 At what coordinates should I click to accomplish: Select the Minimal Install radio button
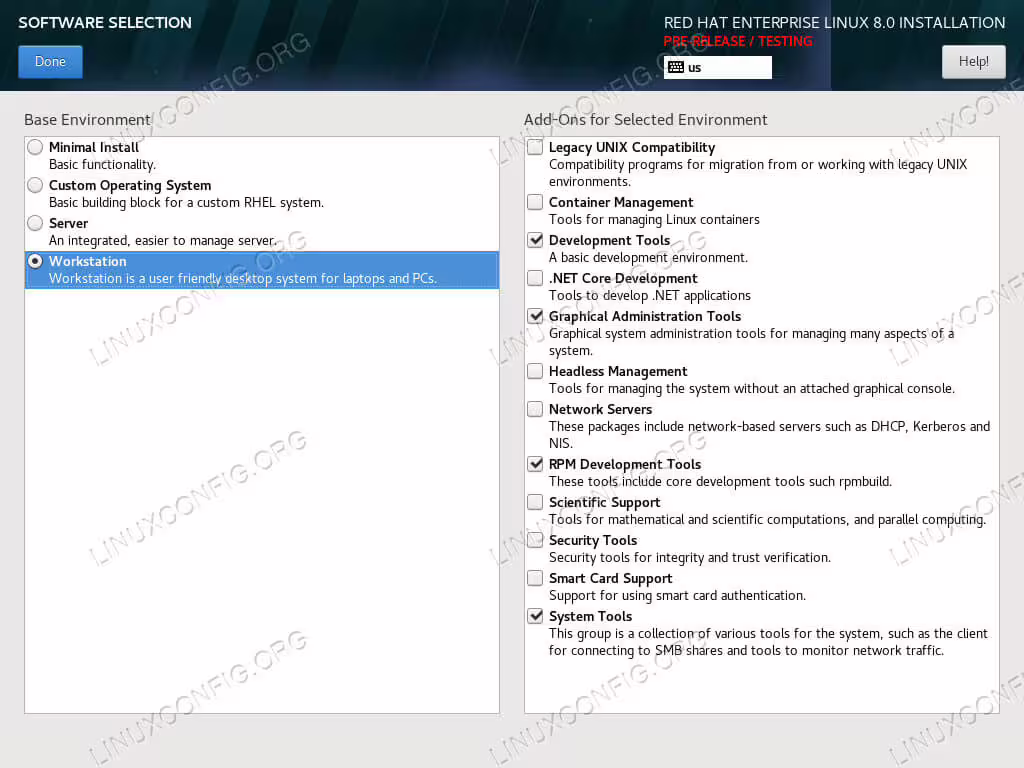(35, 148)
